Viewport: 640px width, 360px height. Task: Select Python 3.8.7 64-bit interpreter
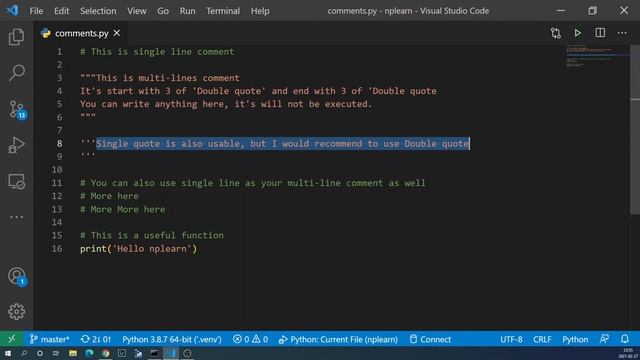[172, 339]
